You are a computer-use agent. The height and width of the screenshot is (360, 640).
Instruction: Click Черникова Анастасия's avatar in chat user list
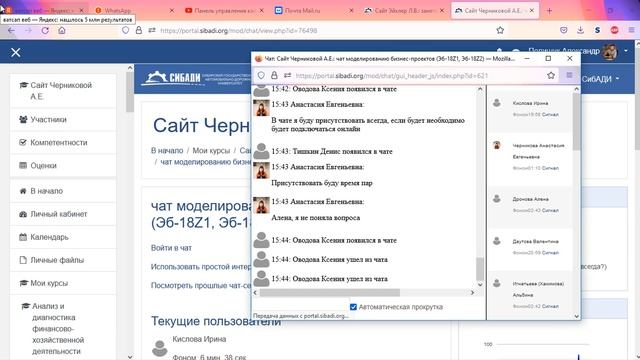point(497,145)
